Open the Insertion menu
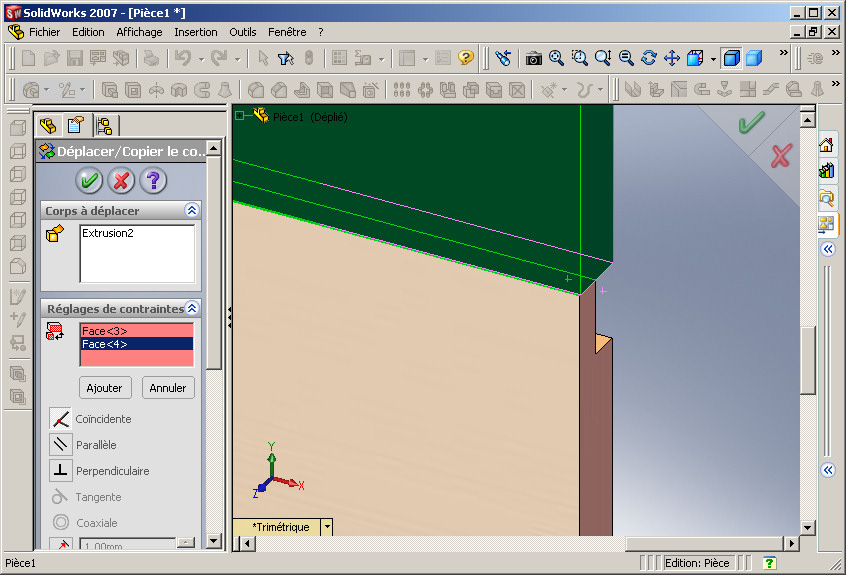846x575 pixels. [x=196, y=32]
